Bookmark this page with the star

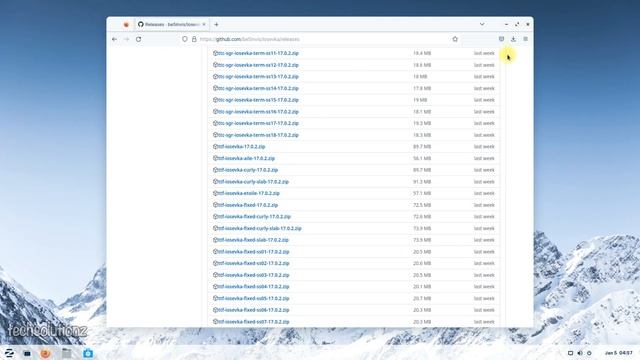[x=455, y=39]
